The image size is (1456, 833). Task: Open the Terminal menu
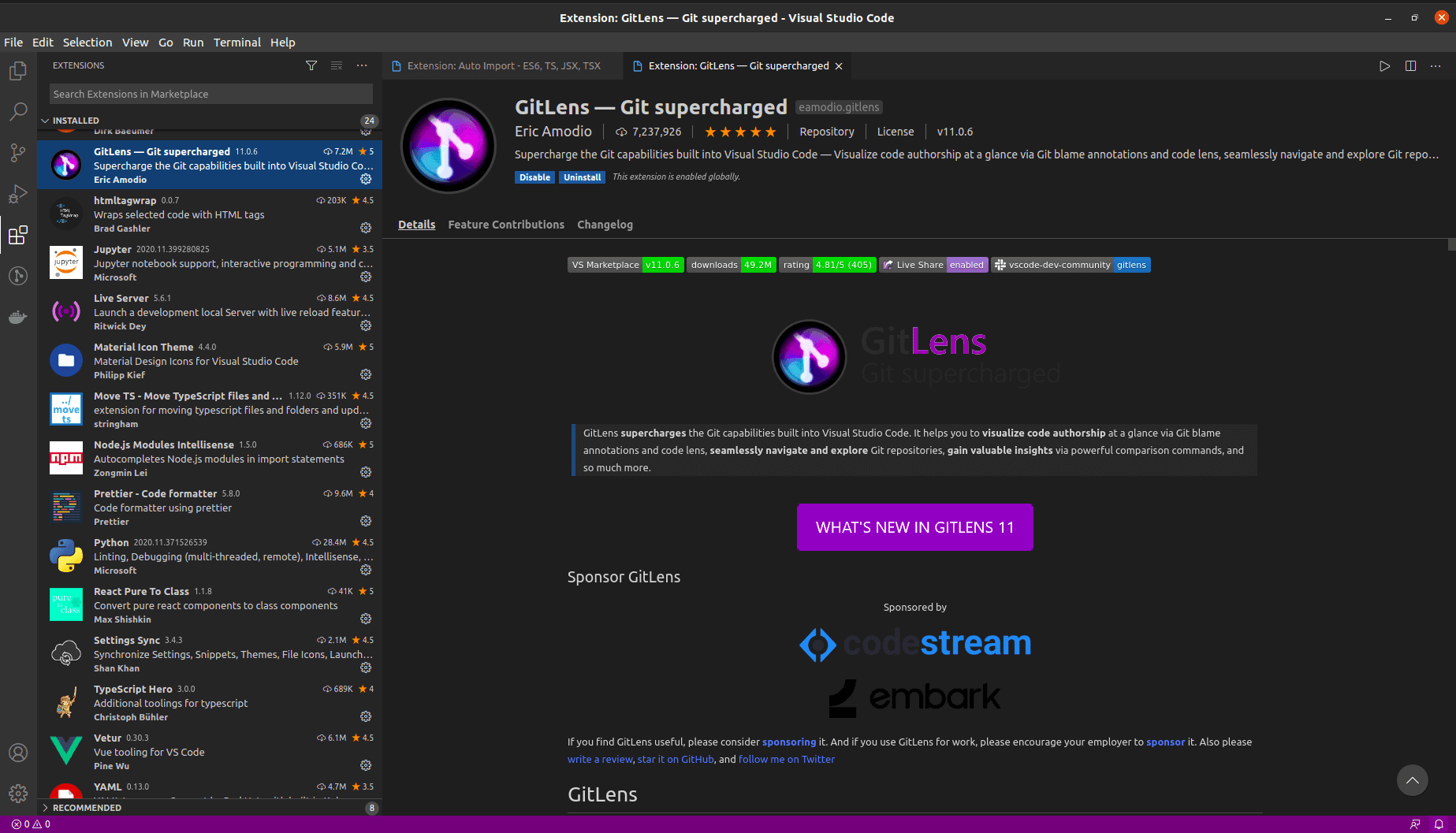pos(237,43)
